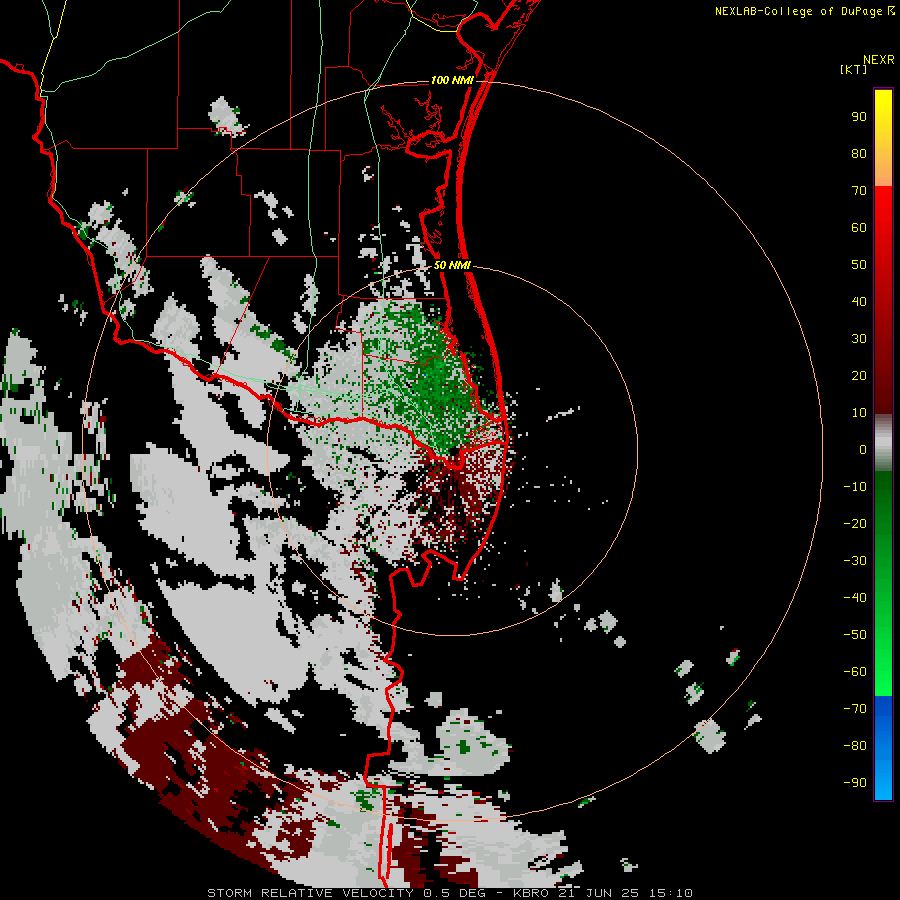900x900 pixels.
Task: Click the Storm Relative Velocity caption at the bottom
Action: point(450,893)
